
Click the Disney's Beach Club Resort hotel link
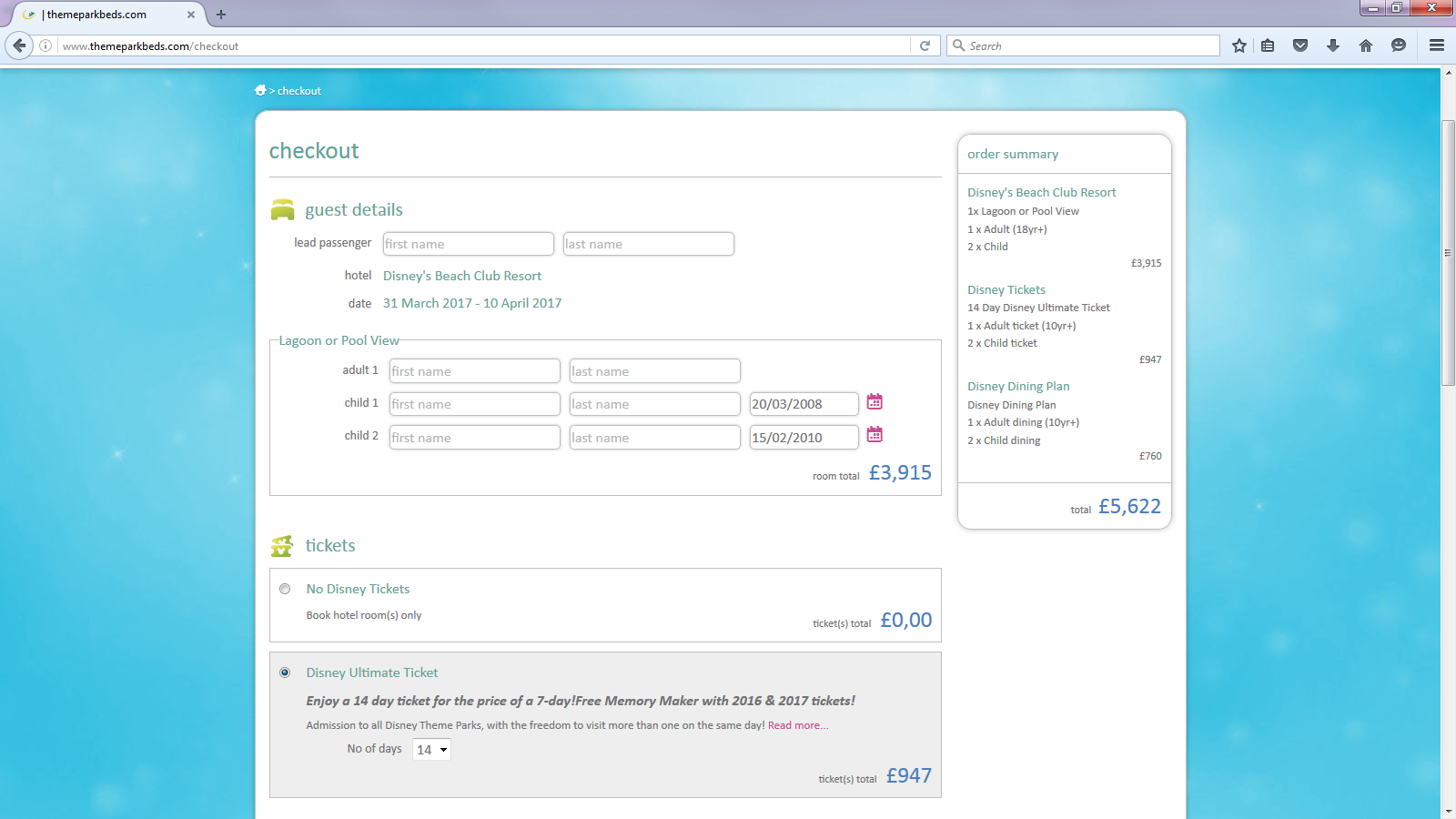(462, 276)
